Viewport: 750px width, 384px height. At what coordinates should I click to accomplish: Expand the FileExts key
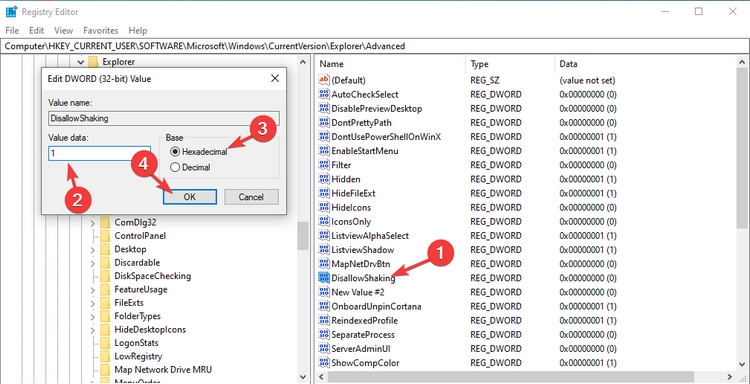coord(92,303)
